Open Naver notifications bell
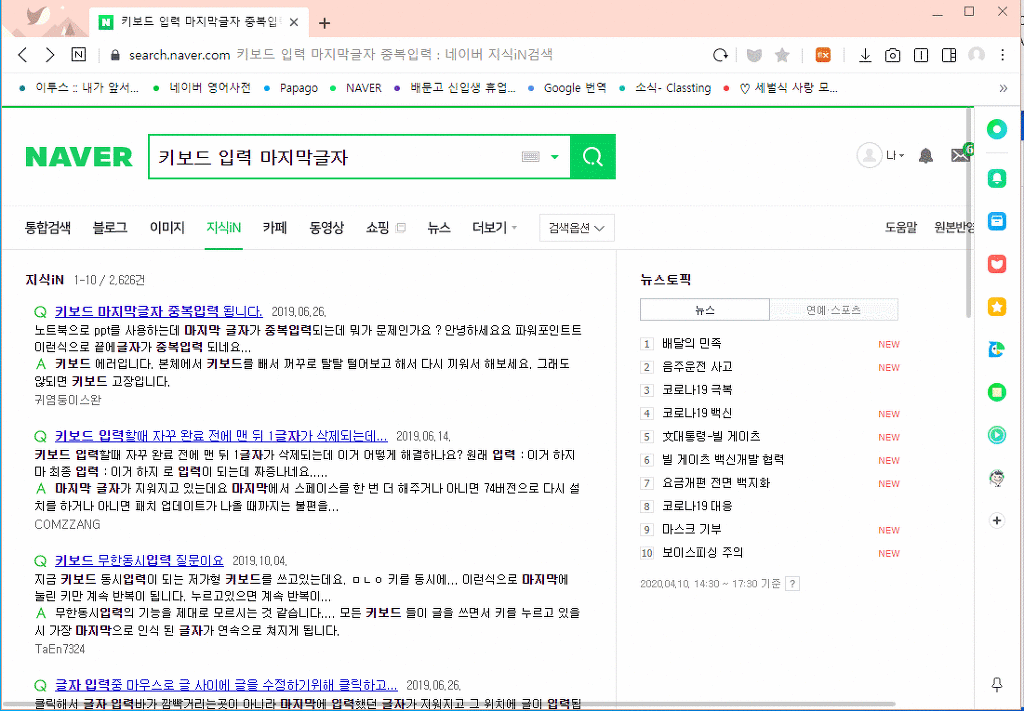Screen dimensions: 1024x711 (x=926, y=156)
